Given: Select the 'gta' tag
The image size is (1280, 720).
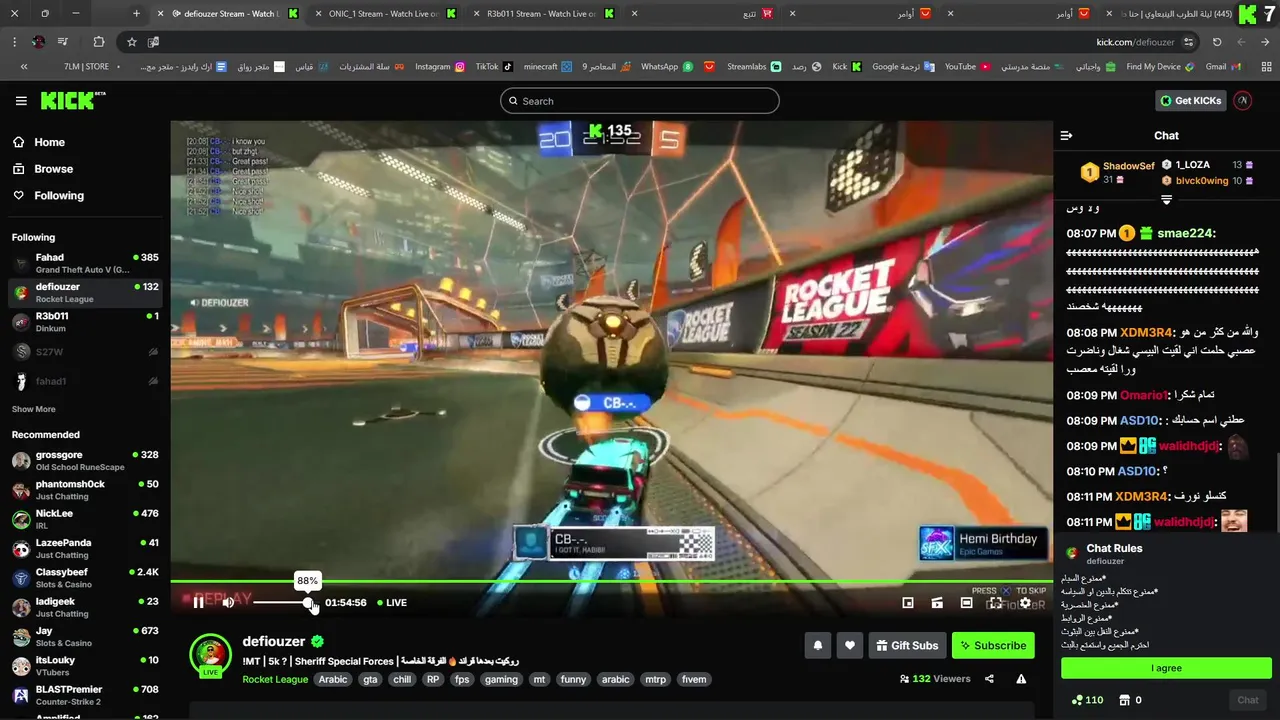Looking at the screenshot, I should [x=370, y=679].
